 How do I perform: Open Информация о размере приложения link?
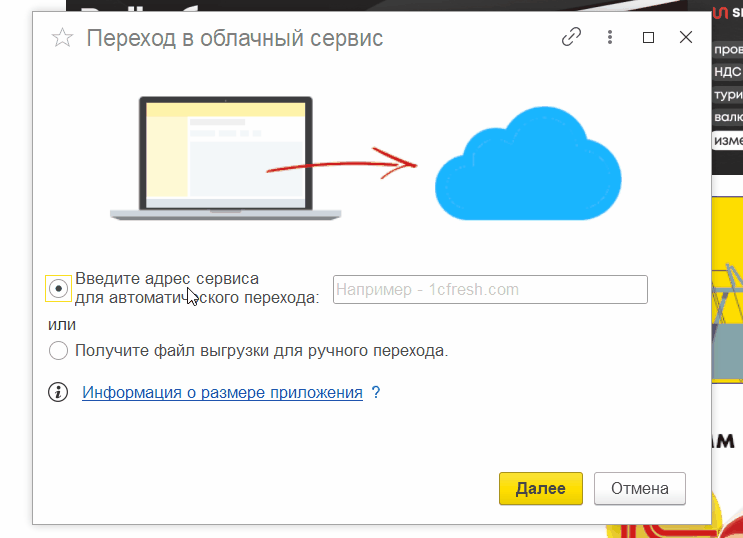[x=222, y=392]
